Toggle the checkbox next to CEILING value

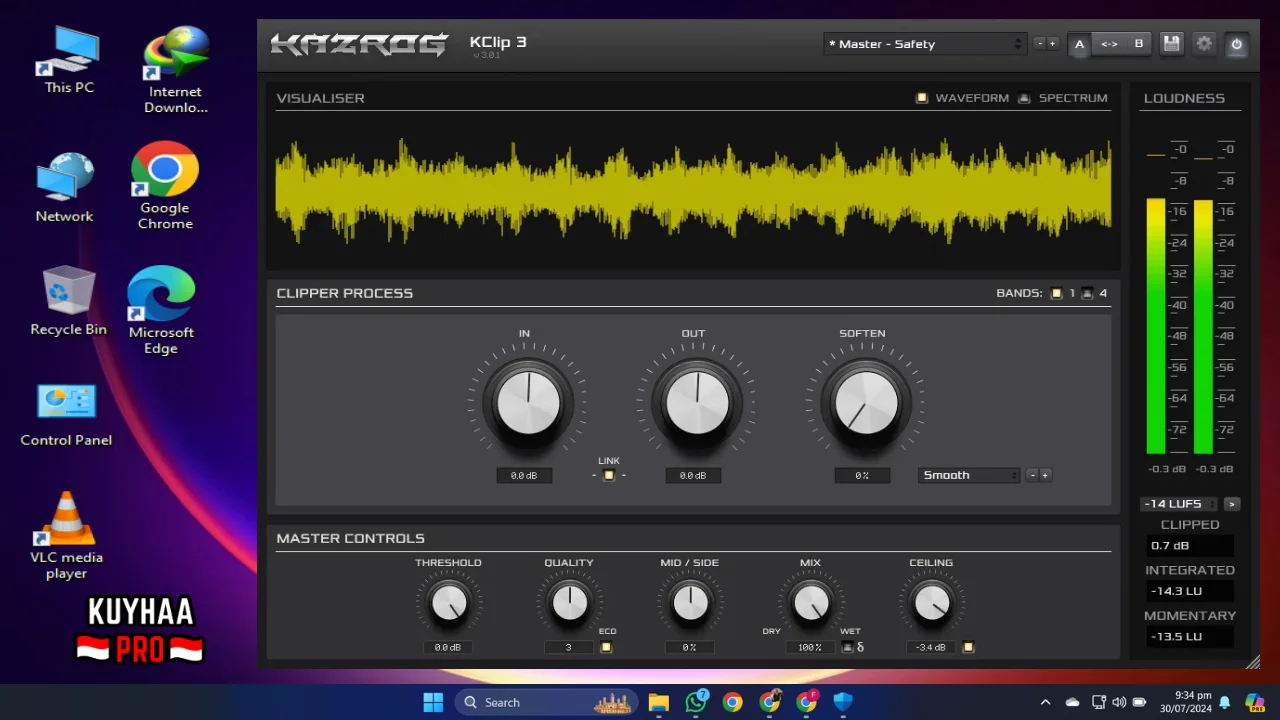968,647
